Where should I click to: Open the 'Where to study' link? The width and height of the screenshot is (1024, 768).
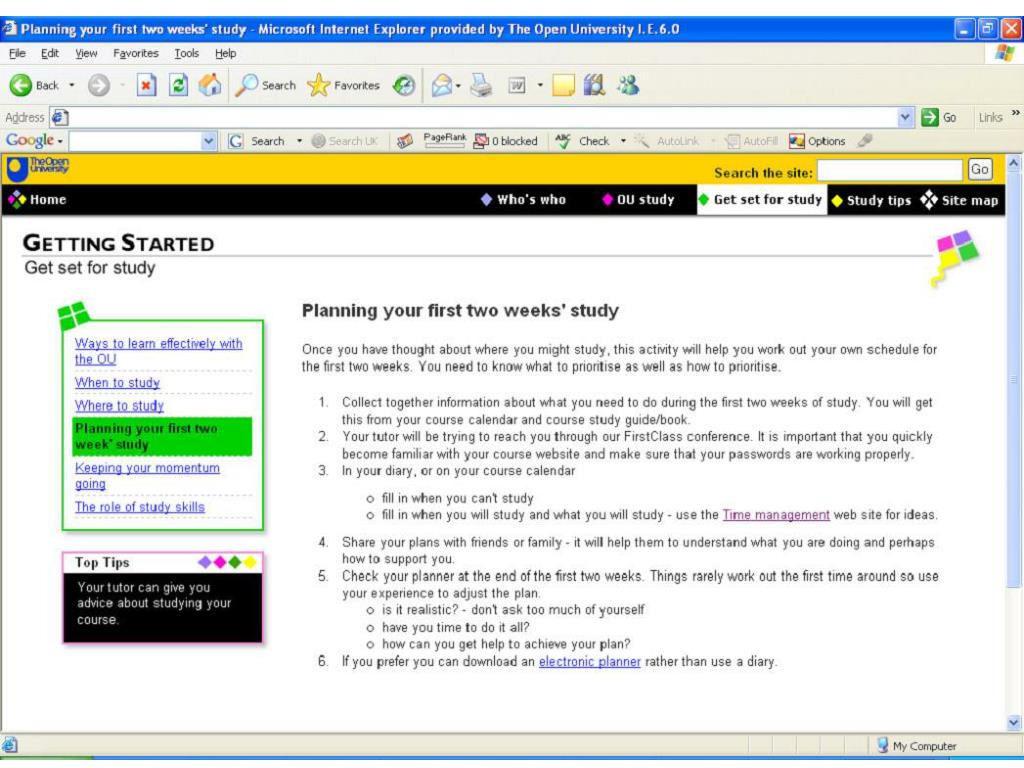click(120, 406)
